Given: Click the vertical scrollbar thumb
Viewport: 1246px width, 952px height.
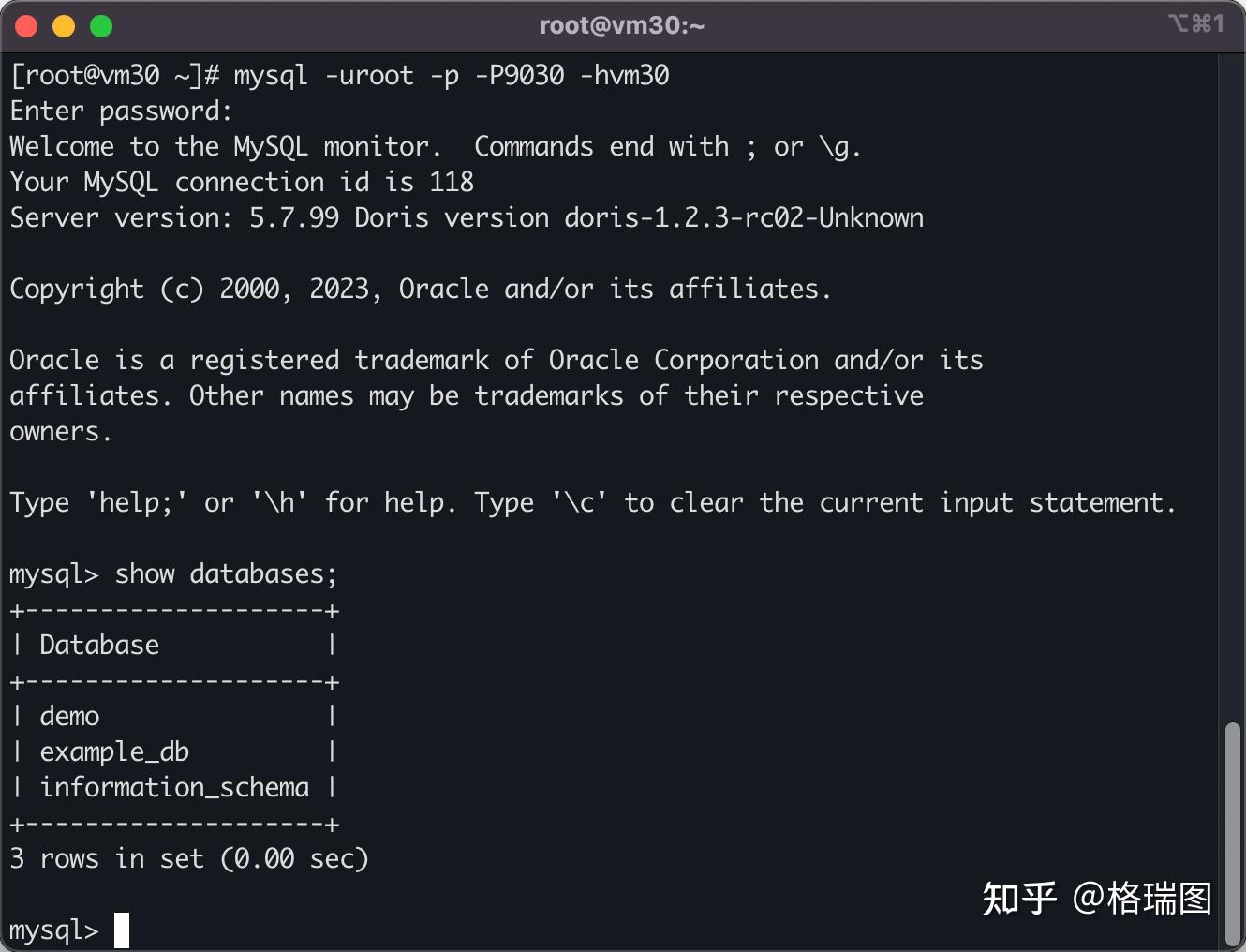Looking at the screenshot, I should tap(1233, 832).
